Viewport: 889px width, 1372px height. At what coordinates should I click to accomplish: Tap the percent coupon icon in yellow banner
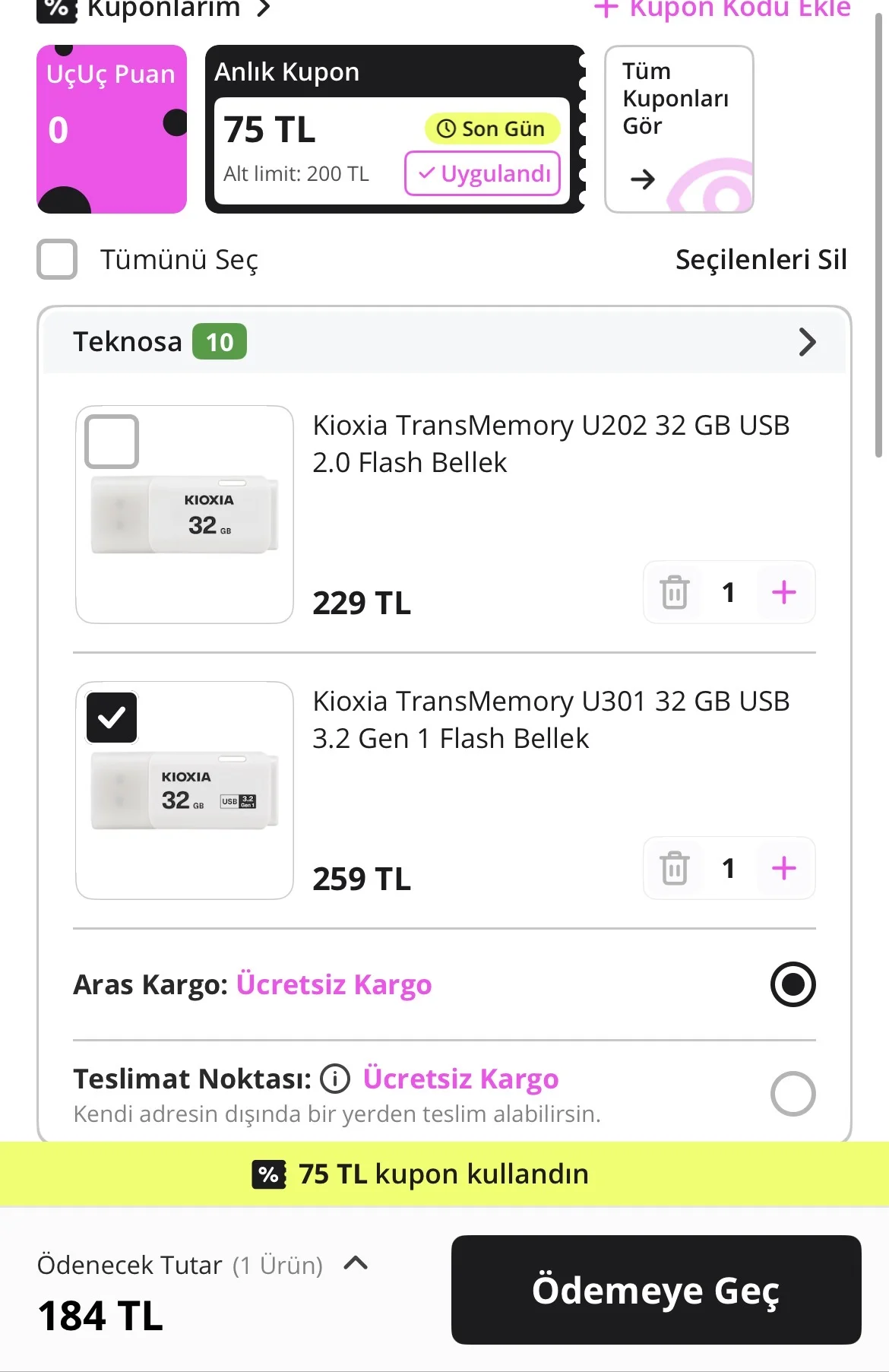click(x=269, y=1174)
